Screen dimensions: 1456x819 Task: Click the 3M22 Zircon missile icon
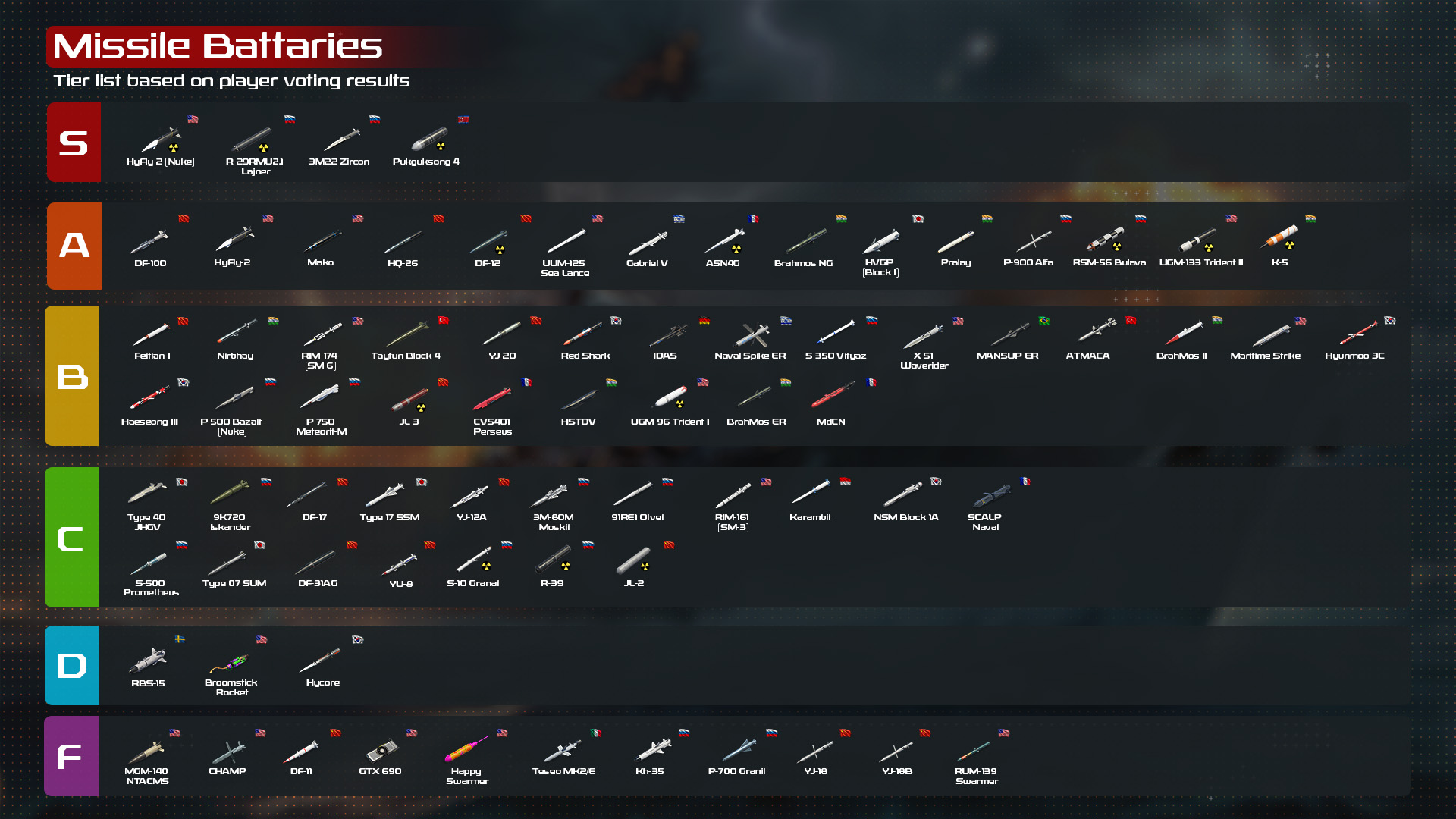click(342, 140)
